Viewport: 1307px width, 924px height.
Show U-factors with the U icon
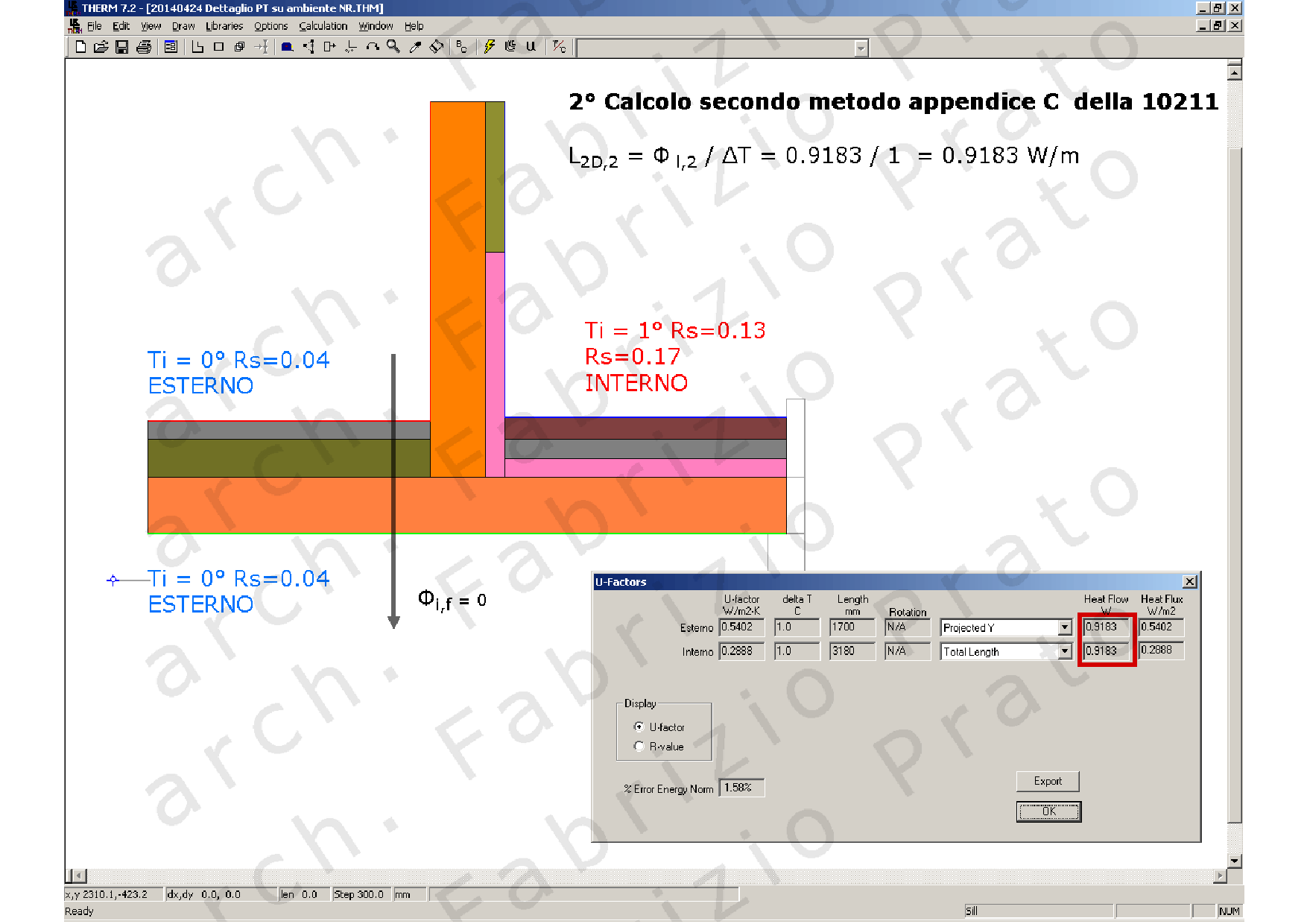[x=531, y=47]
